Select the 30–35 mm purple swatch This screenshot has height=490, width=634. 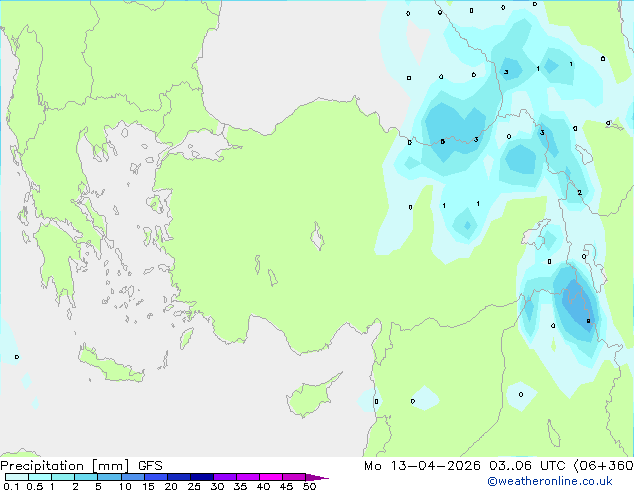225,477
